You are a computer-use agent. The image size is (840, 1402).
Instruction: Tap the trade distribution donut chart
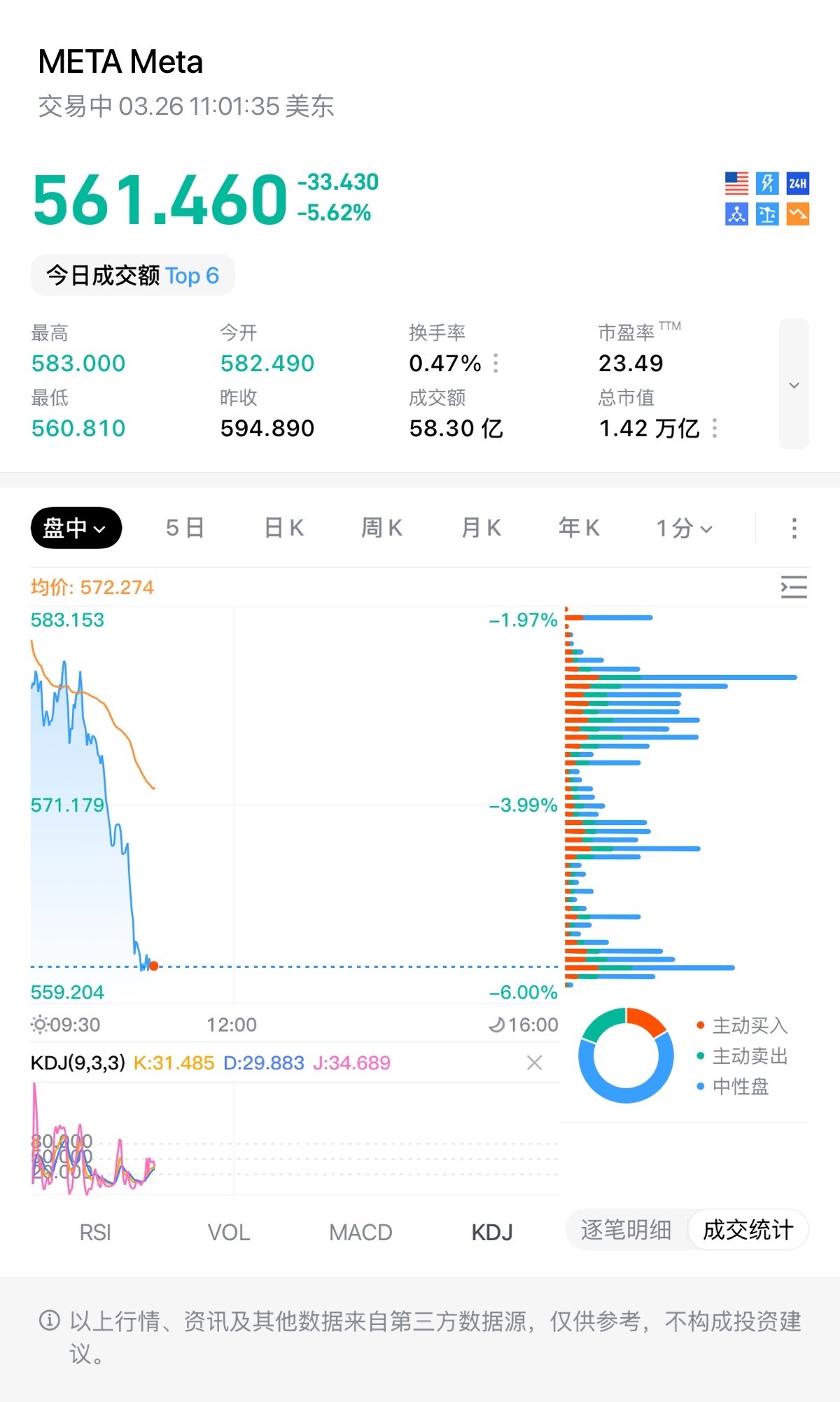point(626,1055)
